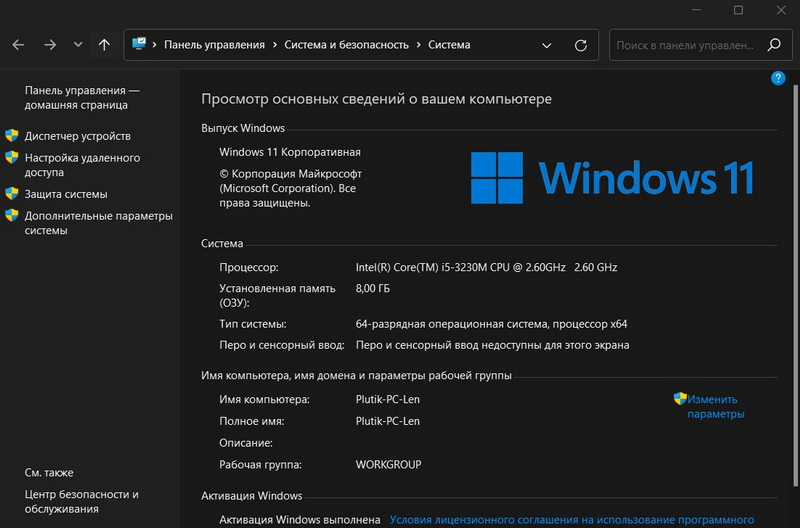Open recent locations chevron beside Forward arrow
800x528 pixels.
pyautogui.click(x=76, y=45)
